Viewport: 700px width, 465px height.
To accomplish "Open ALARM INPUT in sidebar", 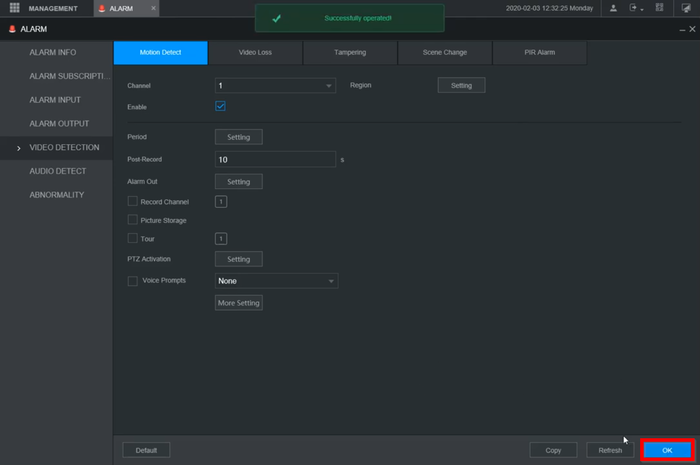I will tap(55, 100).
